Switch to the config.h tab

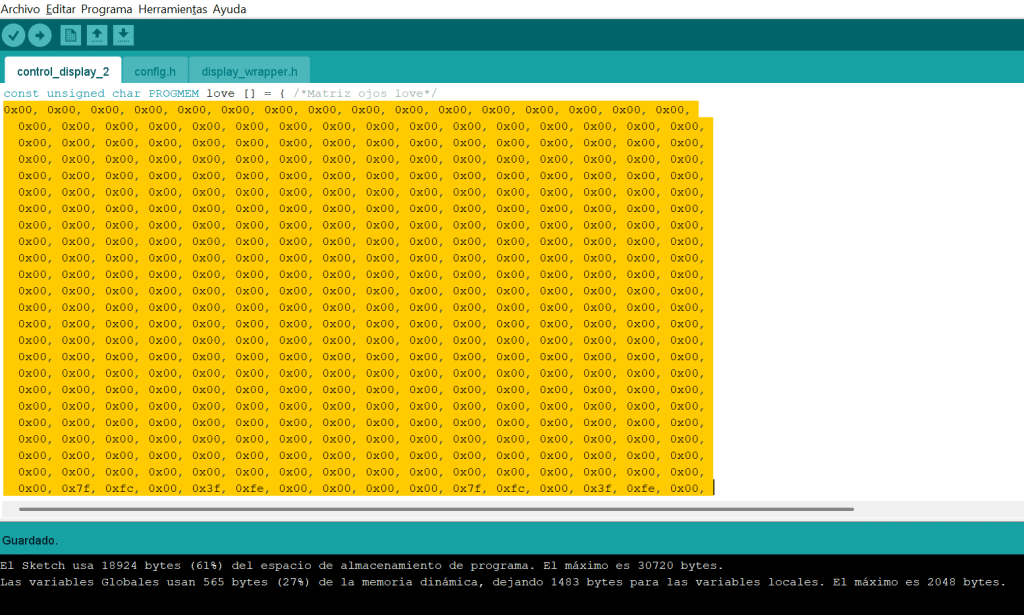click(155, 71)
